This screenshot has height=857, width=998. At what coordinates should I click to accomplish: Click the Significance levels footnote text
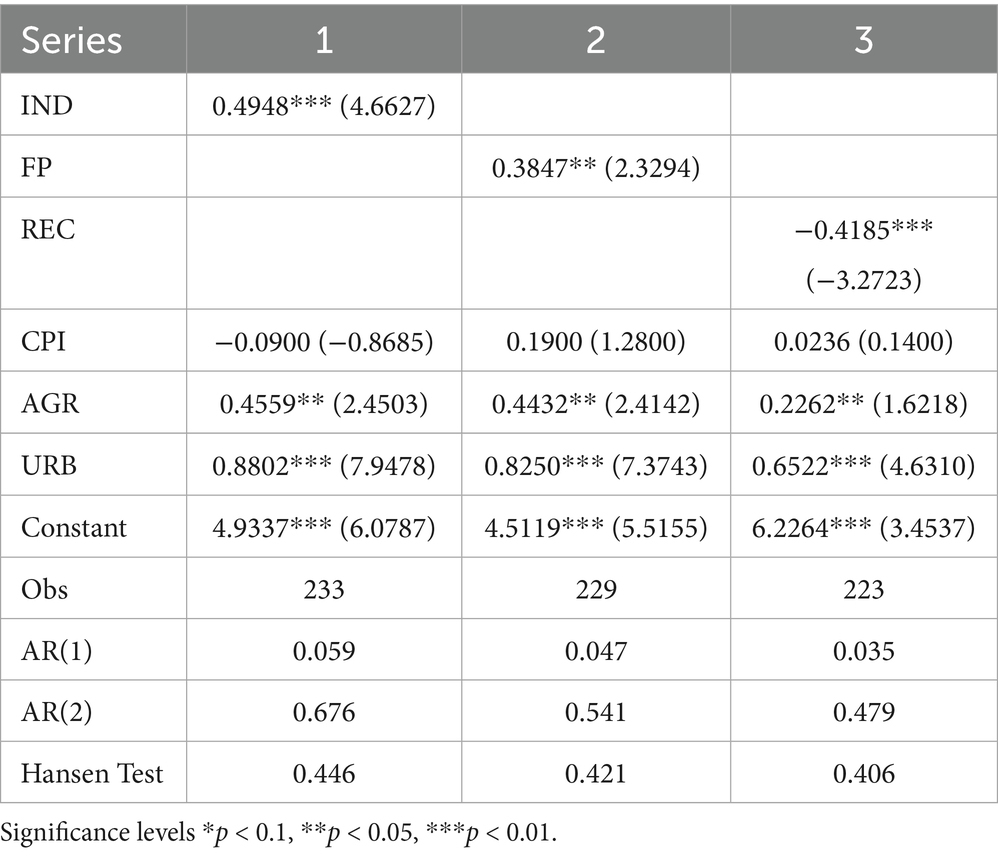(x=279, y=833)
